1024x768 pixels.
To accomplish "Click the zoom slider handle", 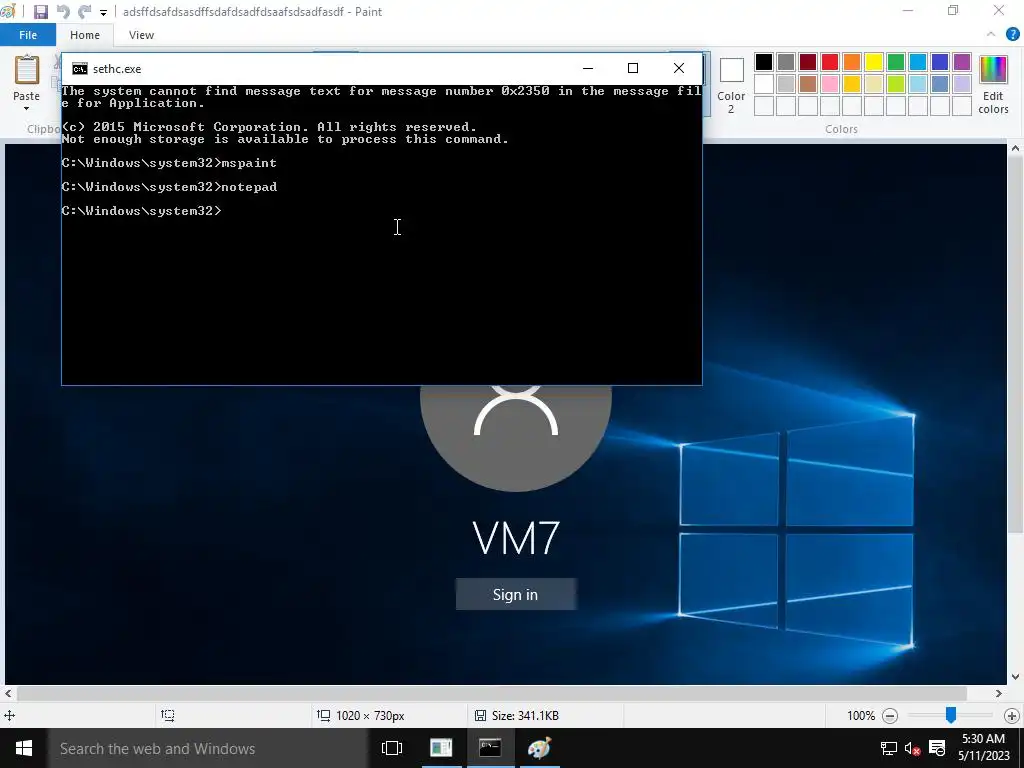I will tap(951, 715).
